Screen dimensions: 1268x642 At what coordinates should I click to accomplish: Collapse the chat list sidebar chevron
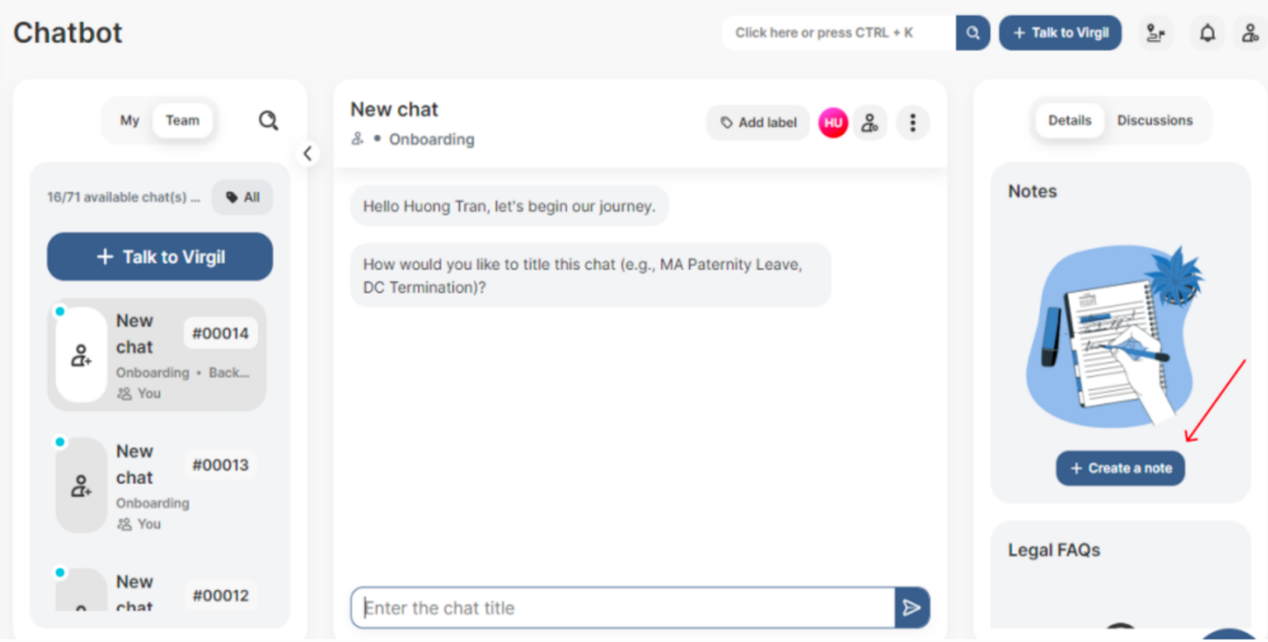coord(308,153)
